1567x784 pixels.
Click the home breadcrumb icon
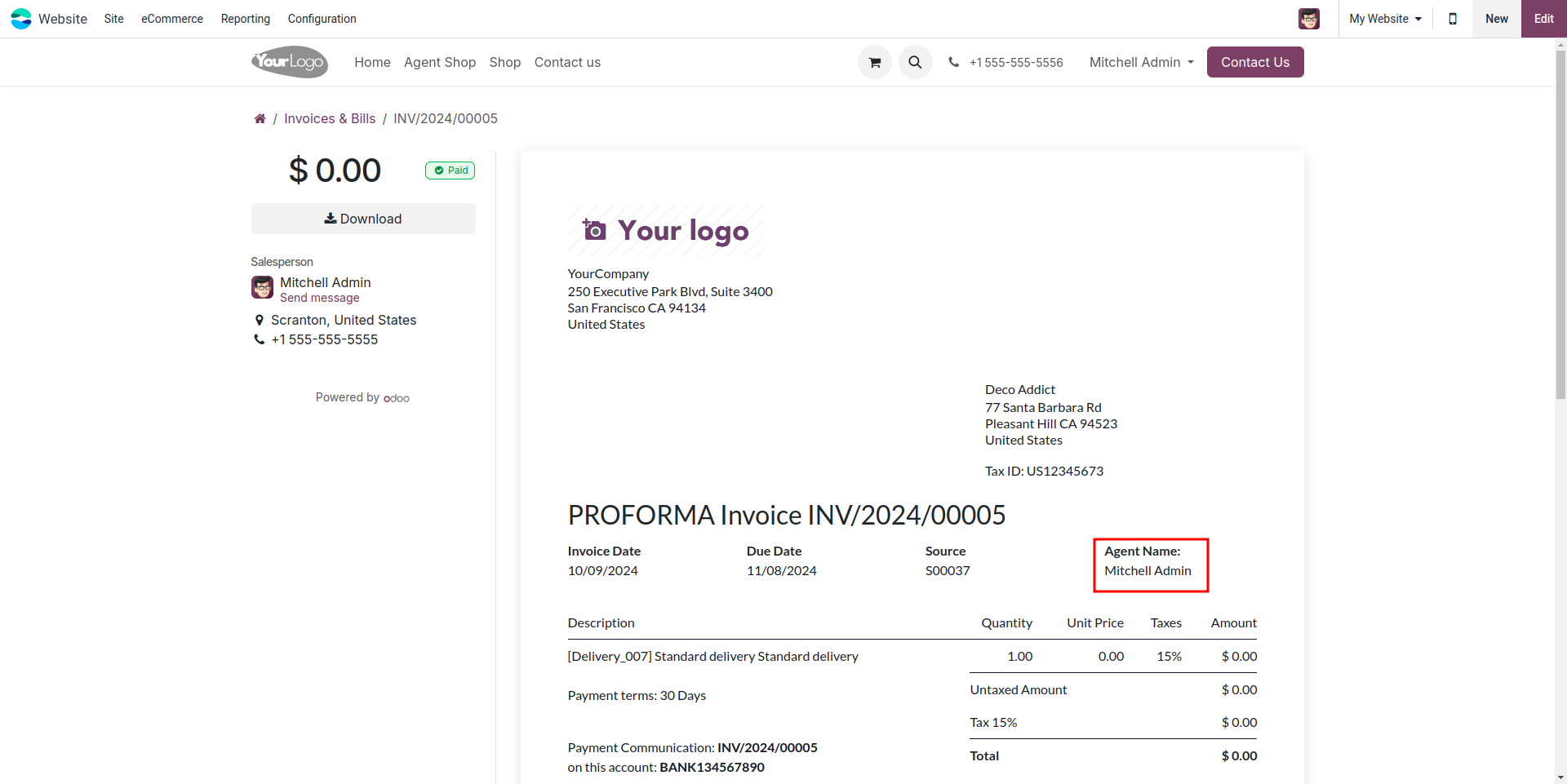(x=260, y=118)
